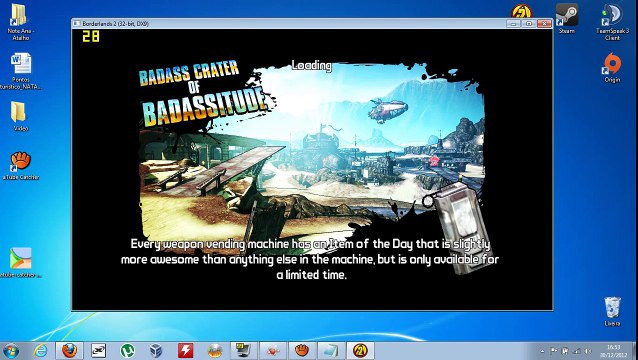Open the network tray icon

coord(576,351)
